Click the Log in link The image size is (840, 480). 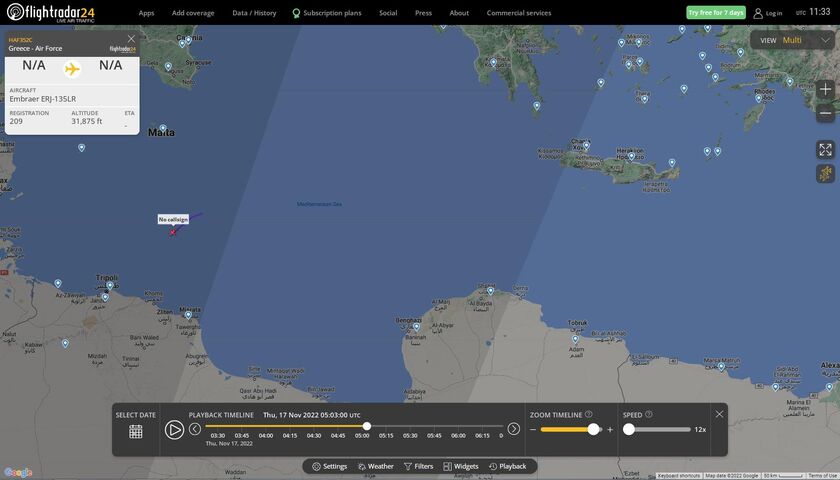(768, 13)
